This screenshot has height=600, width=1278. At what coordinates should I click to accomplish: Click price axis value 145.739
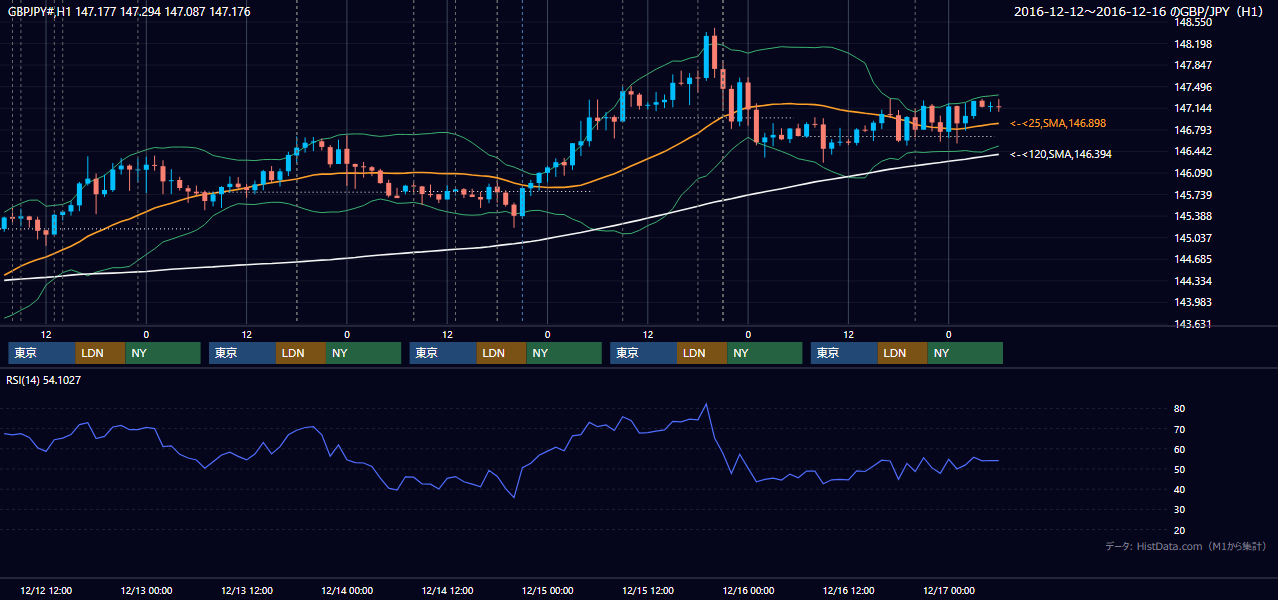coord(1192,195)
